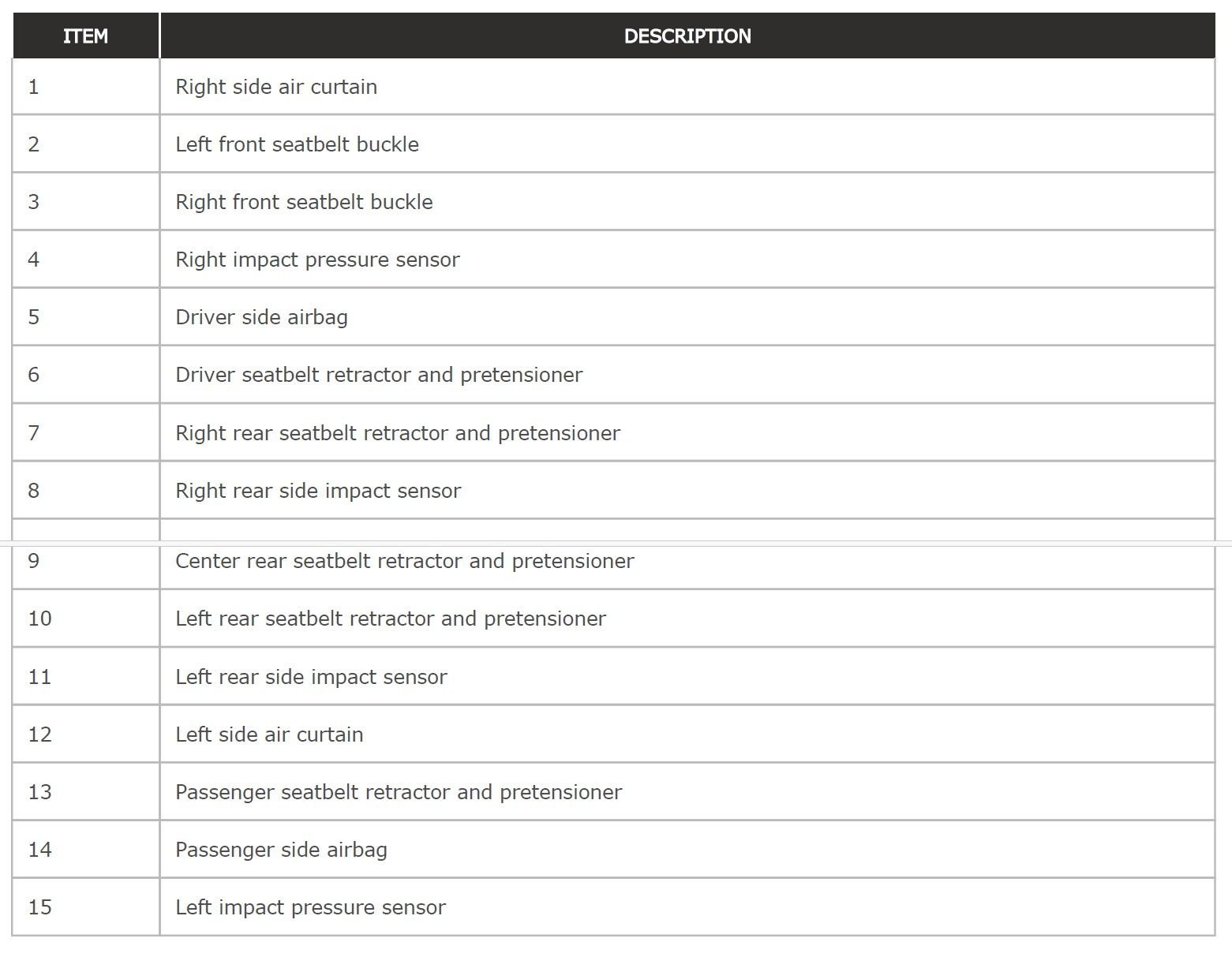Click the ITEM column header
The image size is (1232, 957).
pos(85,36)
